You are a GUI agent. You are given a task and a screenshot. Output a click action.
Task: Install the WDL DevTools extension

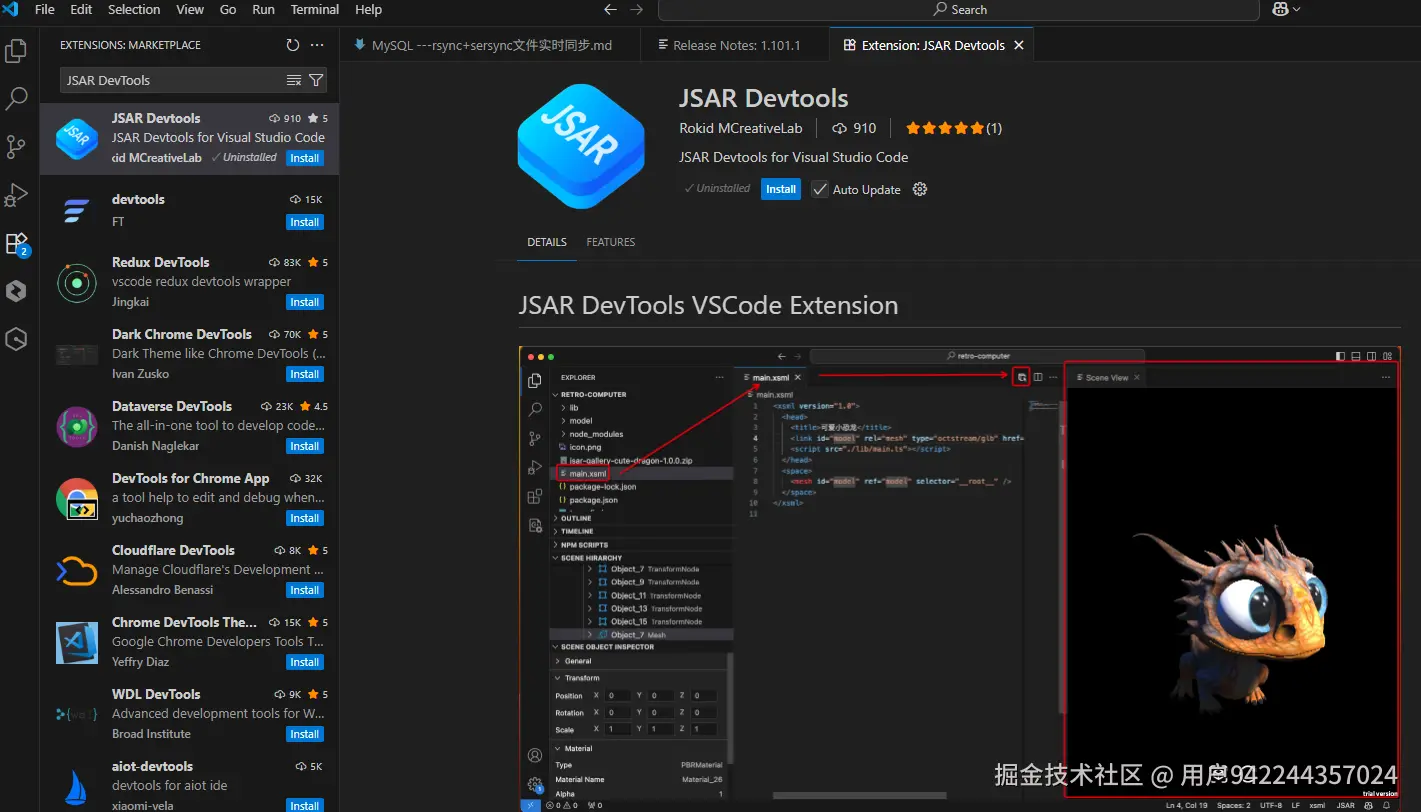[x=304, y=734]
